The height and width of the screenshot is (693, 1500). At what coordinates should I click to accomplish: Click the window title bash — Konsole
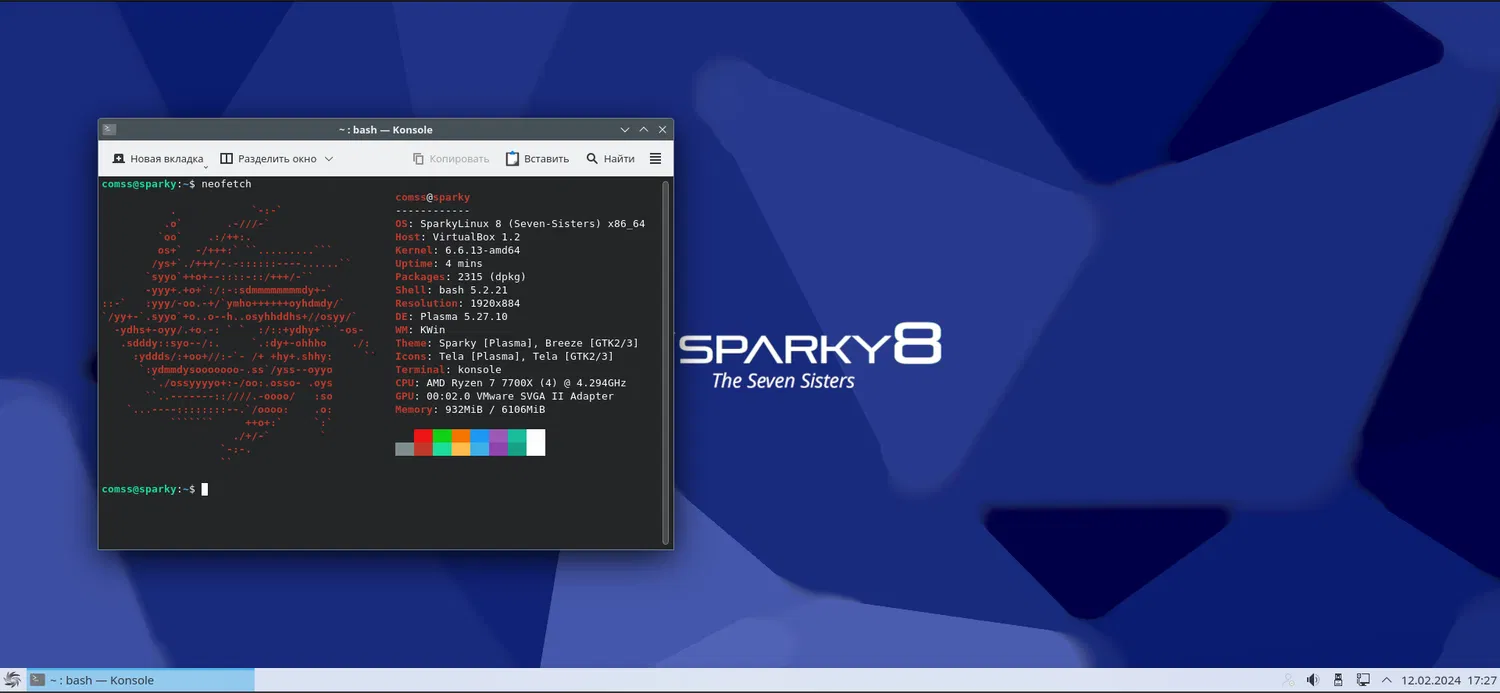(x=385, y=129)
